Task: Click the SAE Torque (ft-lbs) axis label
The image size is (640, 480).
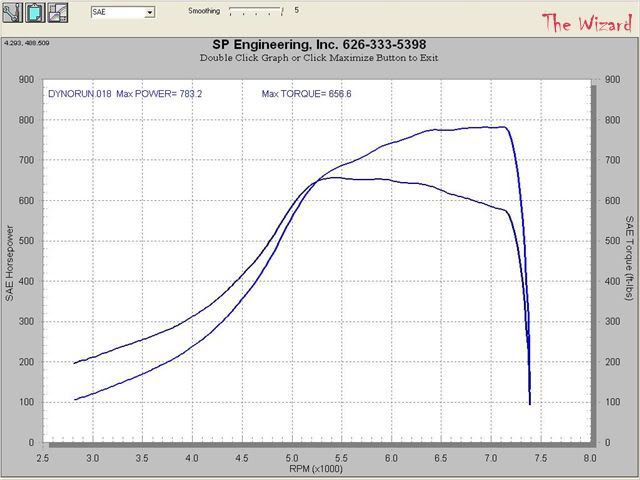Action: tap(630, 262)
